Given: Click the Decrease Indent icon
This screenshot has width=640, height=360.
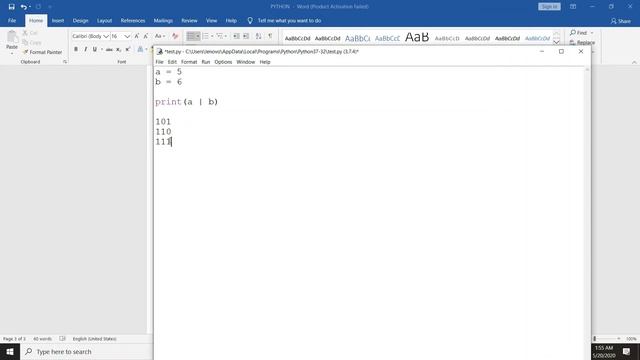Looking at the screenshot, I should 236,36.
